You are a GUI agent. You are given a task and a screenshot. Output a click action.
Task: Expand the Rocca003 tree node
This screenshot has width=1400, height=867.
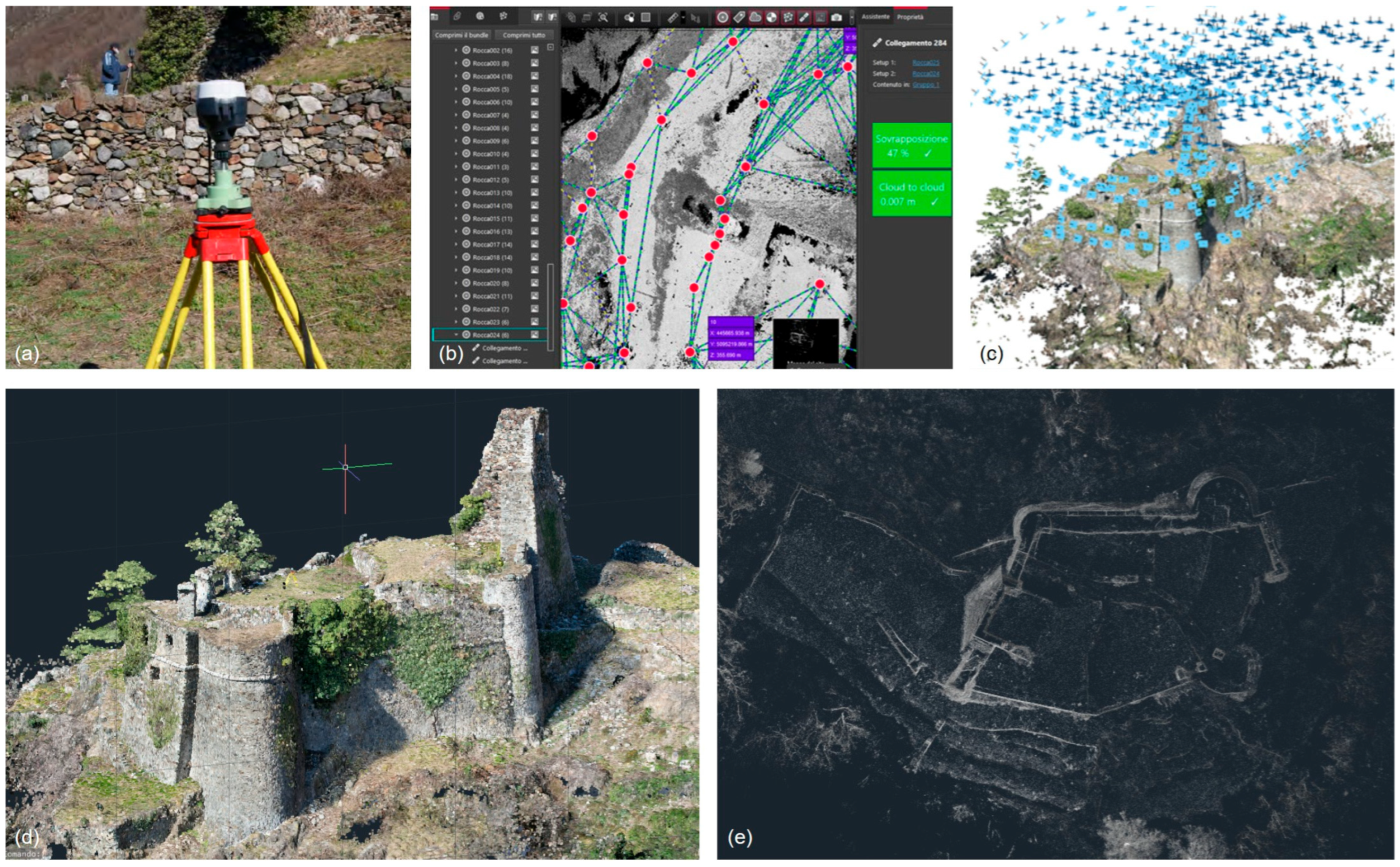(x=456, y=64)
